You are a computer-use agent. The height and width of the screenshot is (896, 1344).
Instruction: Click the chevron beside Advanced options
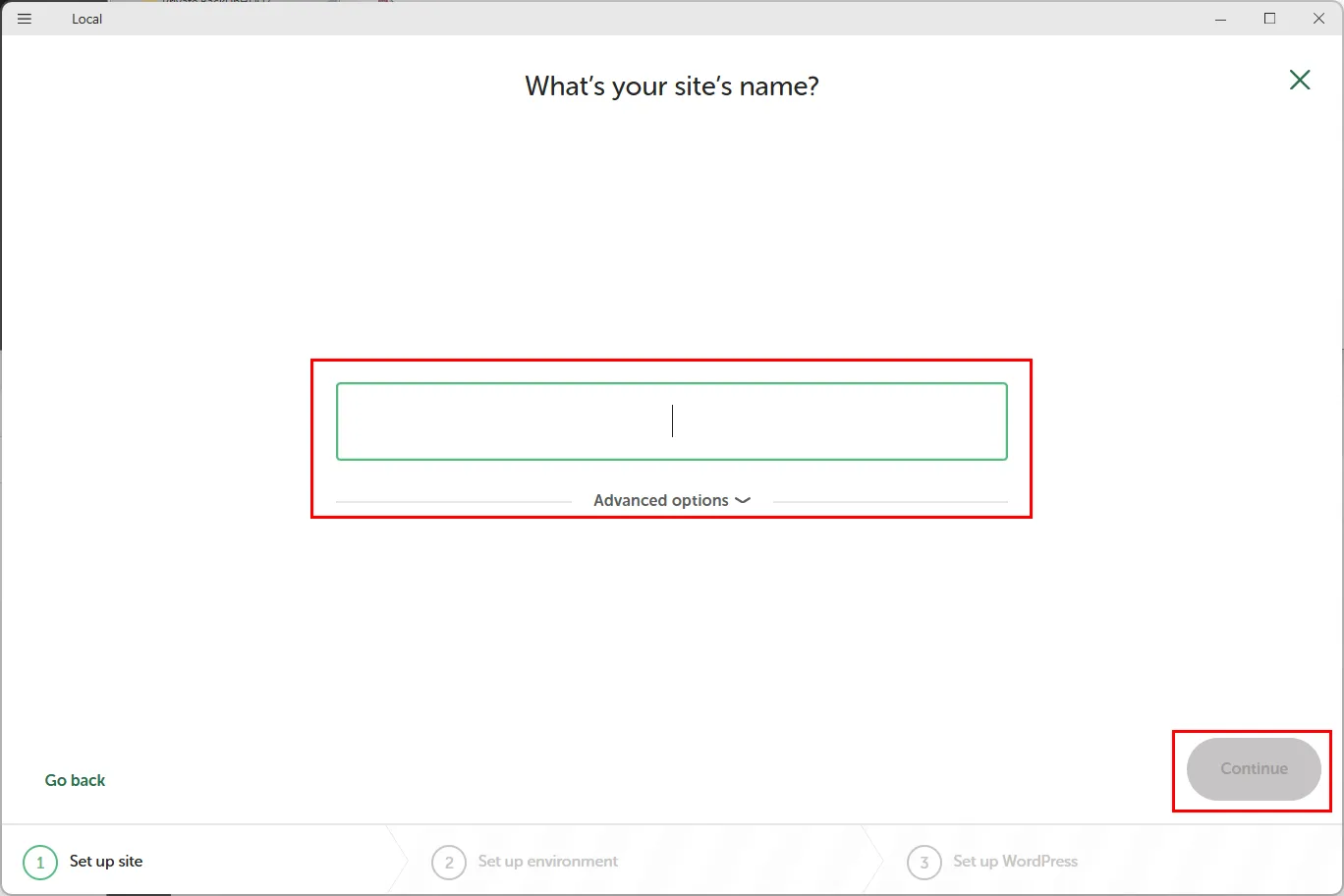[x=743, y=500]
